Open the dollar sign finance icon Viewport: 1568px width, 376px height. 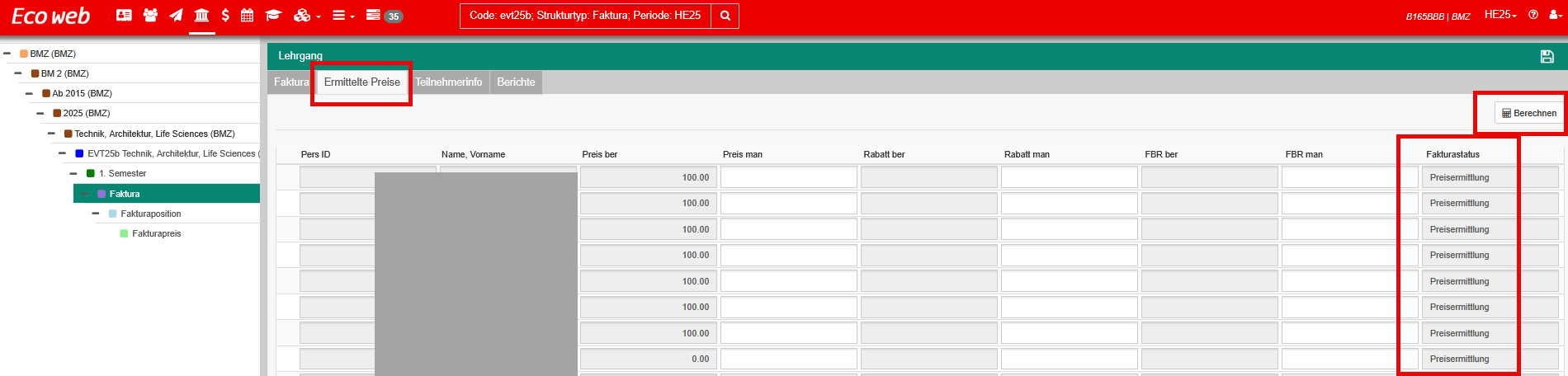[225, 15]
